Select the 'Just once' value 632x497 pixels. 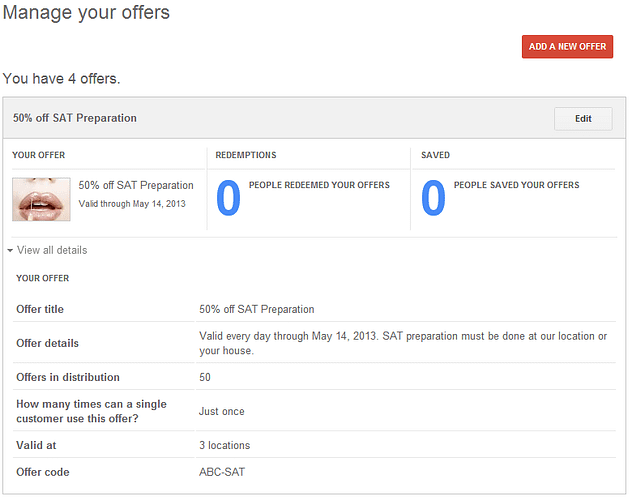coord(222,412)
